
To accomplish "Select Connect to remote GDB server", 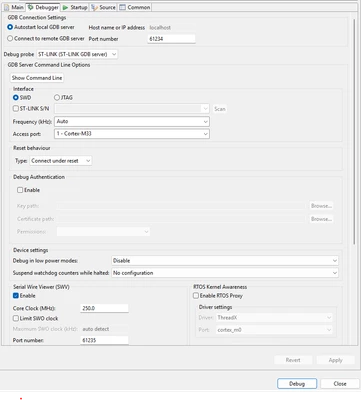I will pos(10,39).
